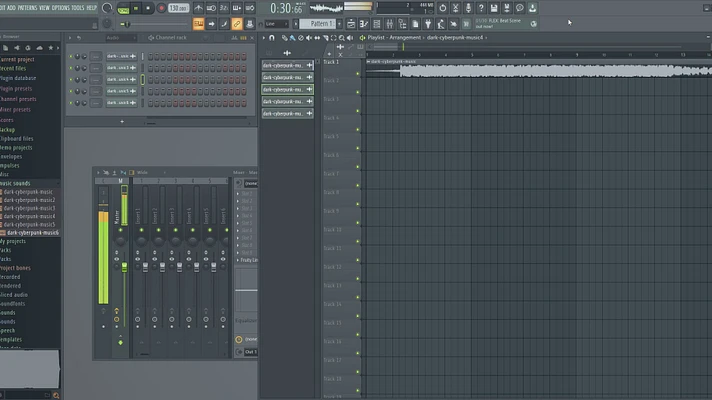Toggle the 3-2-1 countdown icon
The image size is (712, 400).
click(x=224, y=8)
